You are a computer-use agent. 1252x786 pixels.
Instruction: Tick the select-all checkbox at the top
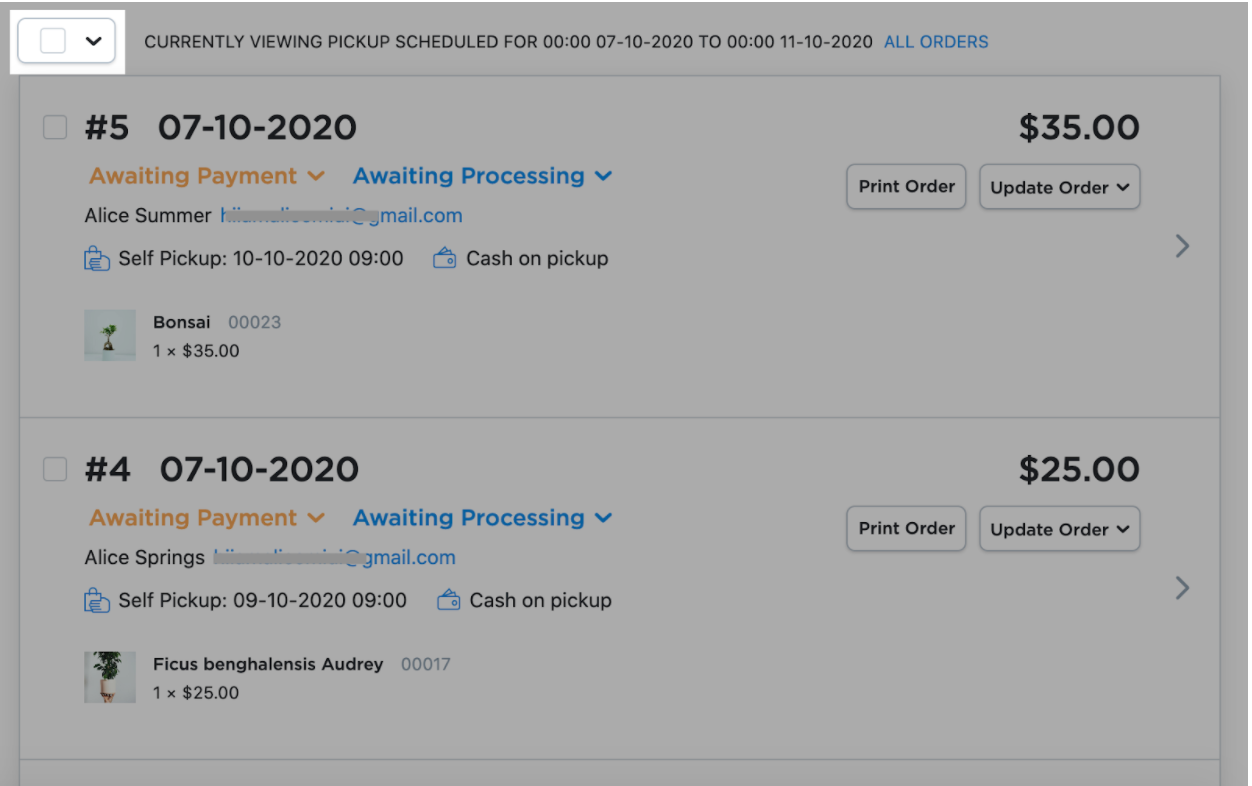coord(53,41)
